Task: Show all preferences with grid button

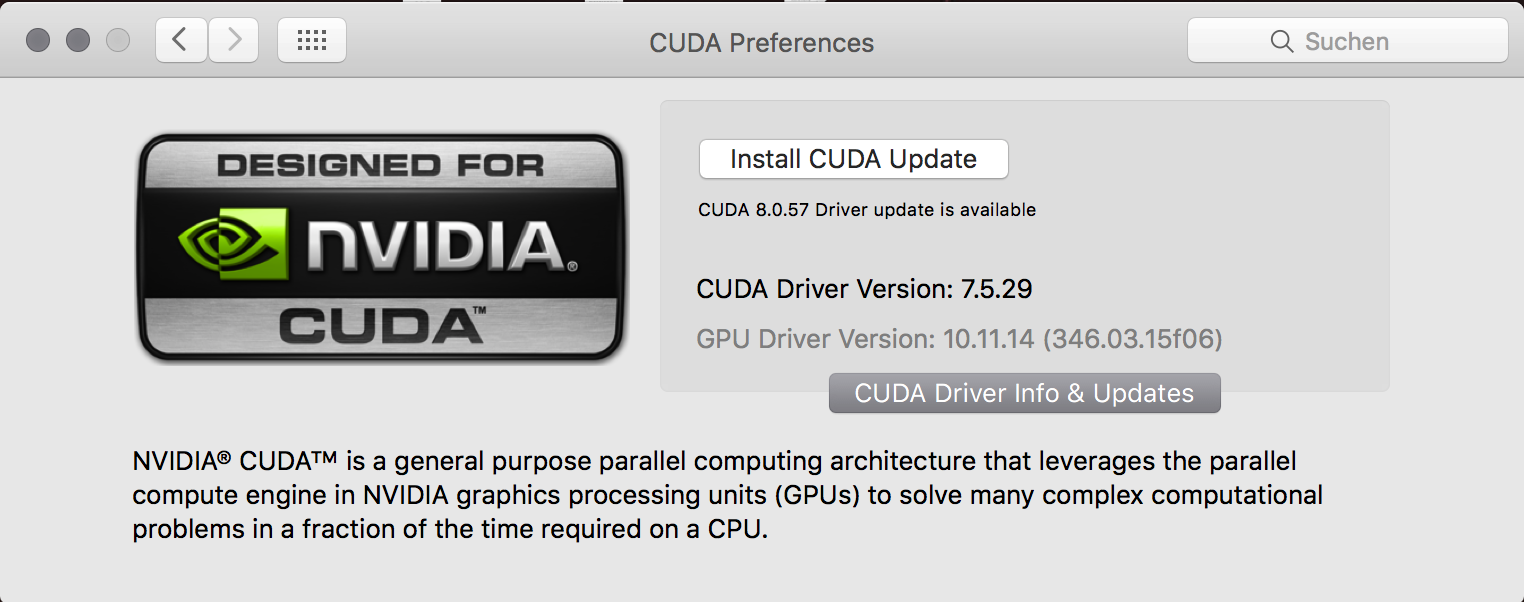Action: (312, 41)
